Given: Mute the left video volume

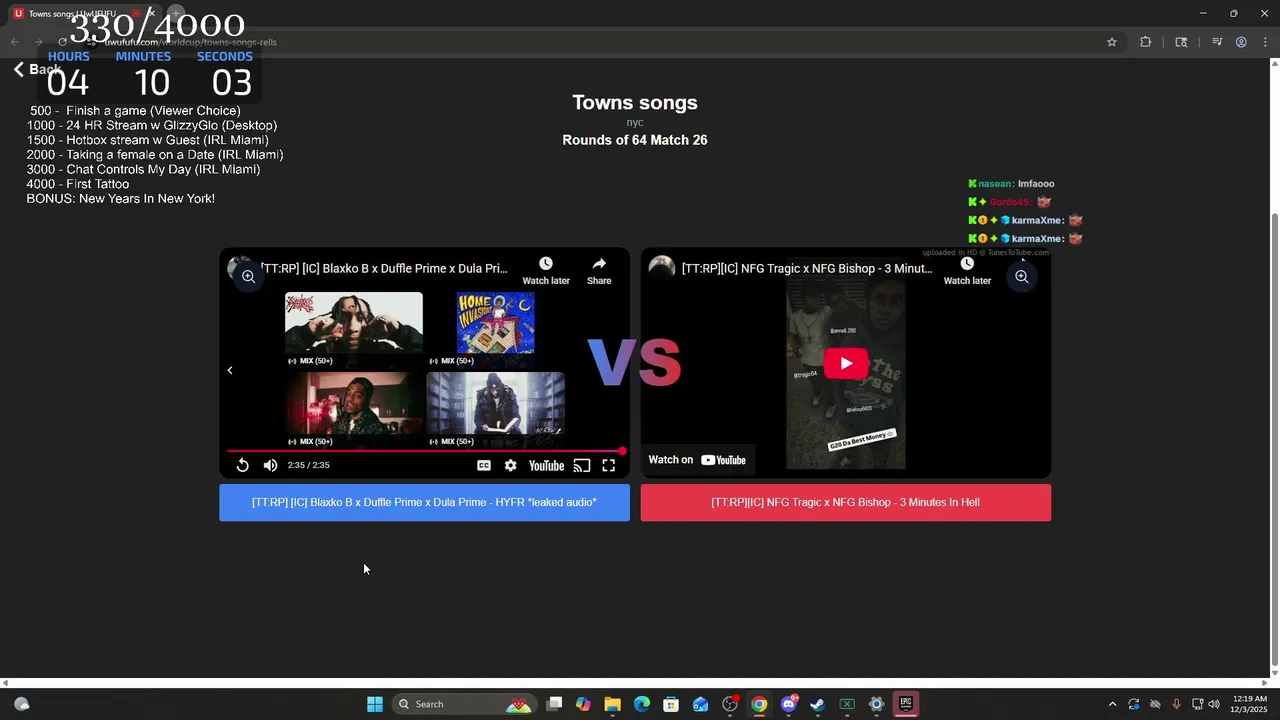Looking at the screenshot, I should tap(270, 465).
